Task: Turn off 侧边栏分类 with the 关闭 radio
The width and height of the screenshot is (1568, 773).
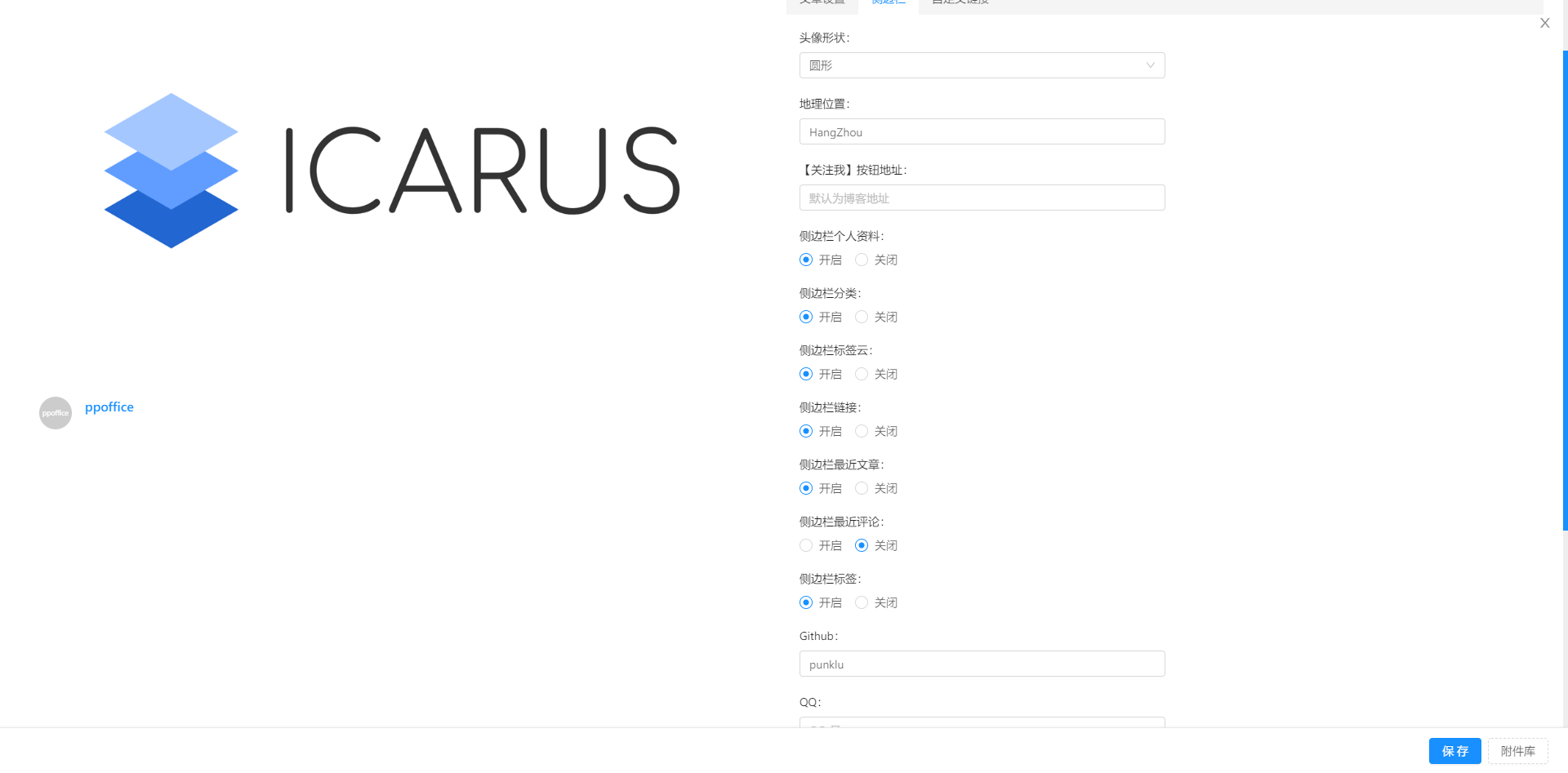Action: coord(861,317)
